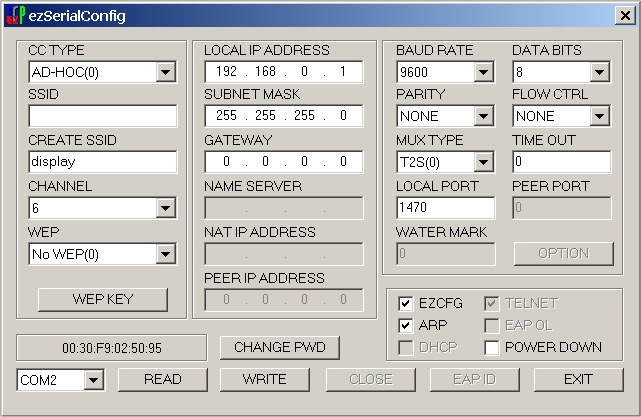Open the FLOW CTRL dropdown

pyautogui.click(x=600, y=116)
